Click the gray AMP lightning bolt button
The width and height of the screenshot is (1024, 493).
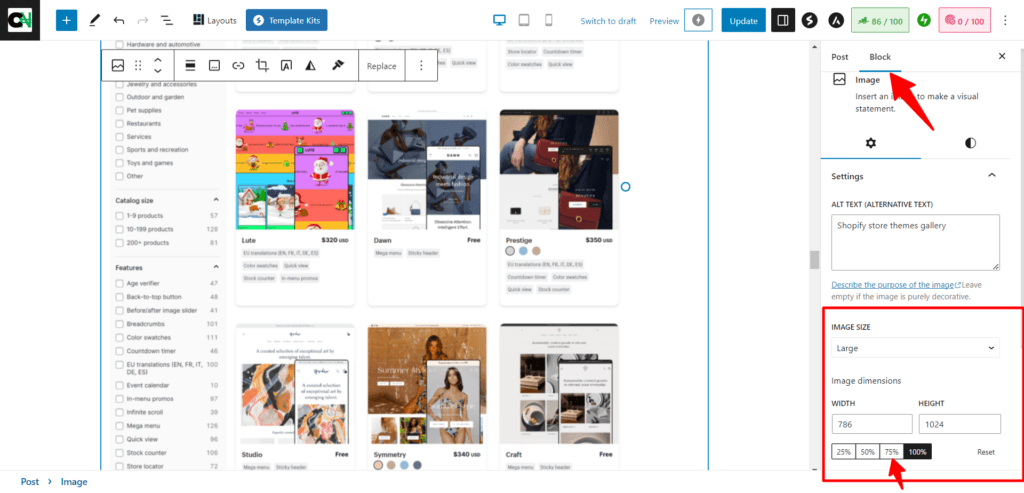tap(698, 20)
